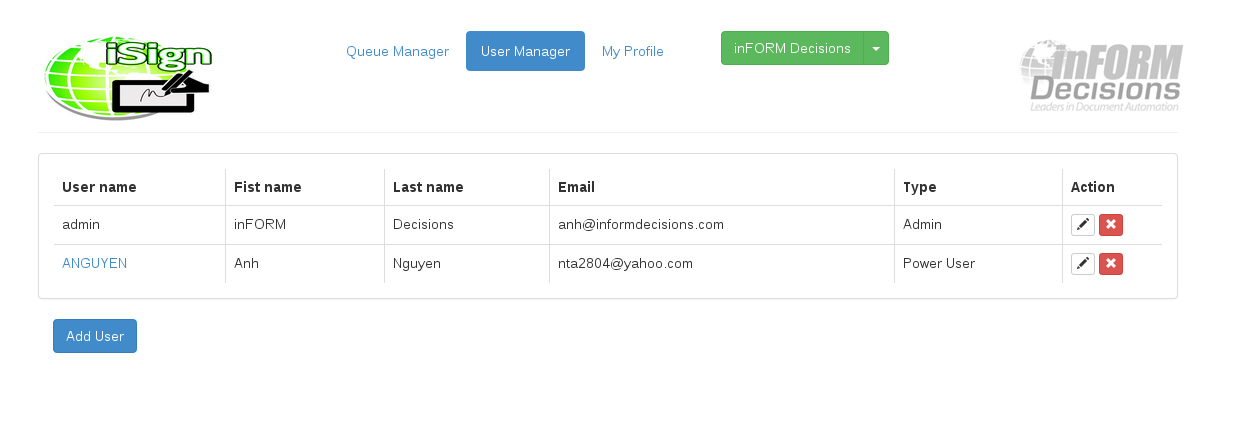Select the User Manager tab
The height and width of the screenshot is (424, 1236).
[x=525, y=51]
